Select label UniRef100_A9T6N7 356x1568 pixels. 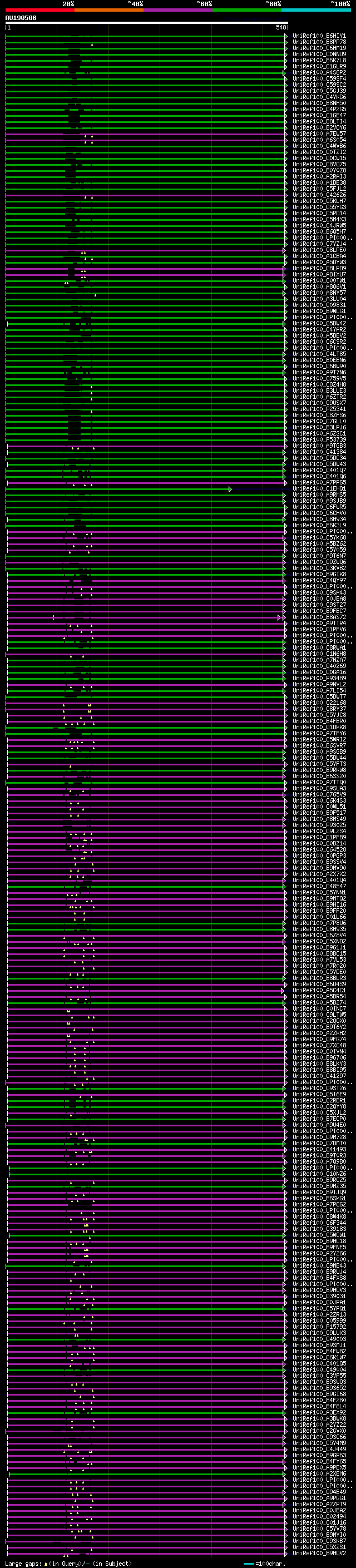(319, 556)
